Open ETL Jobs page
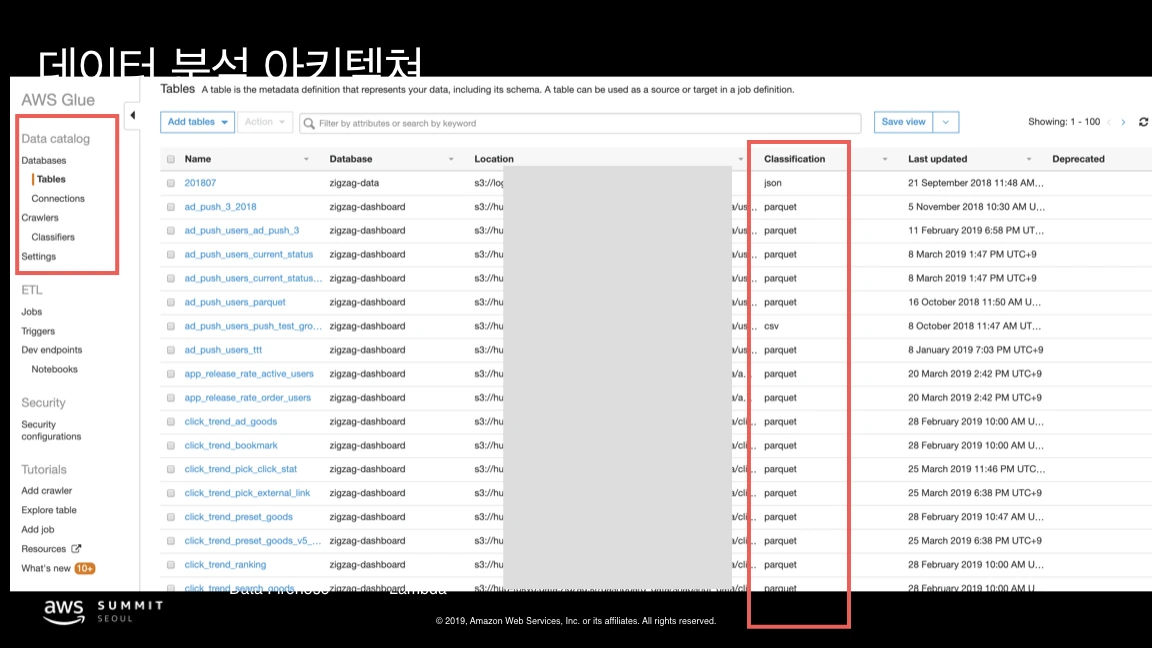 click(32, 312)
